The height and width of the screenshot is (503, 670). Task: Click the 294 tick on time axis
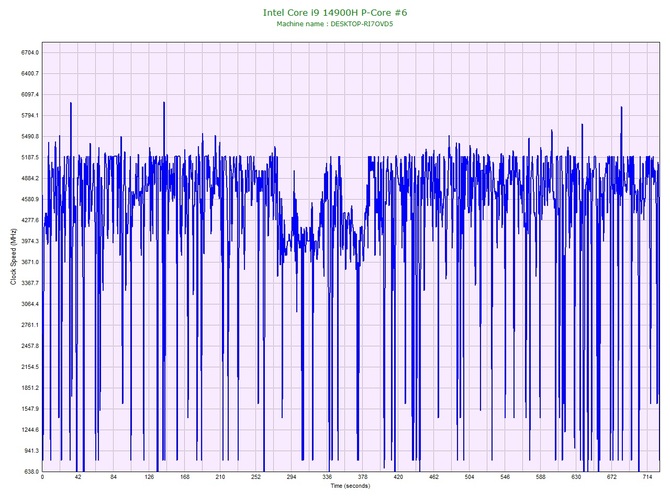(291, 477)
